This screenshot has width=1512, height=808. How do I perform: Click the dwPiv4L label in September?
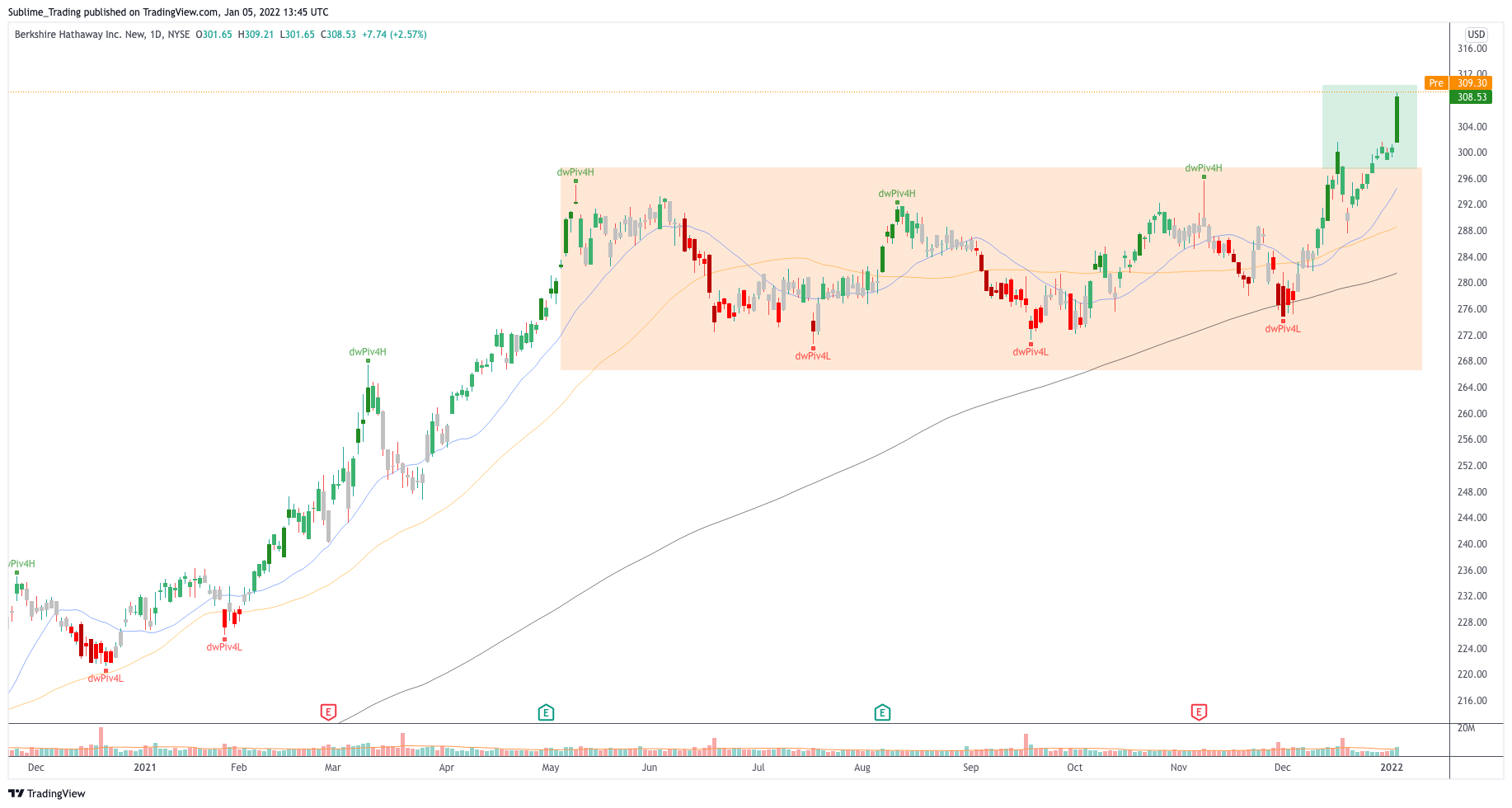[1031, 352]
